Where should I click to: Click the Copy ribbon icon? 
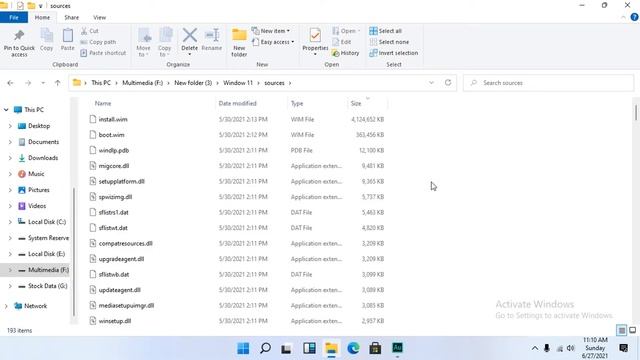(47, 40)
